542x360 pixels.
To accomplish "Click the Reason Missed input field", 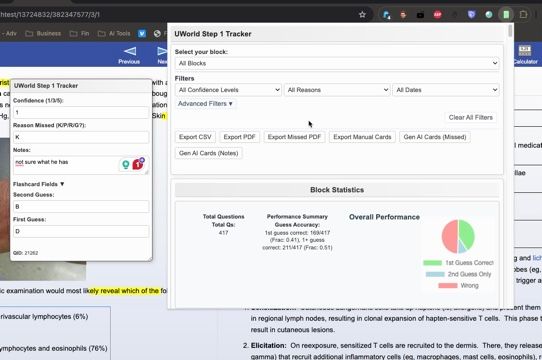I will tap(81, 137).
